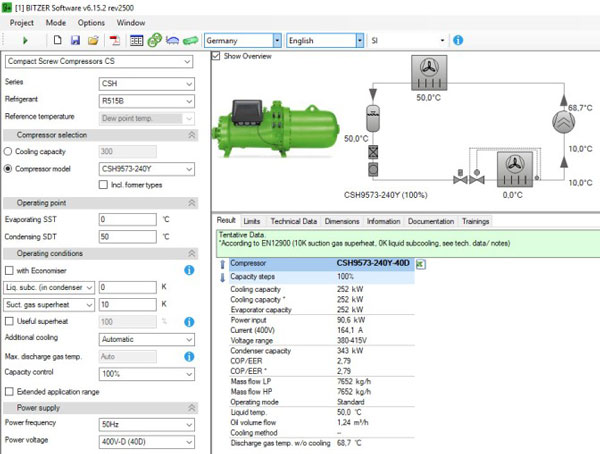Click the condenser fan symbol in diagram
This screenshot has height=454, width=600.
click(429, 72)
